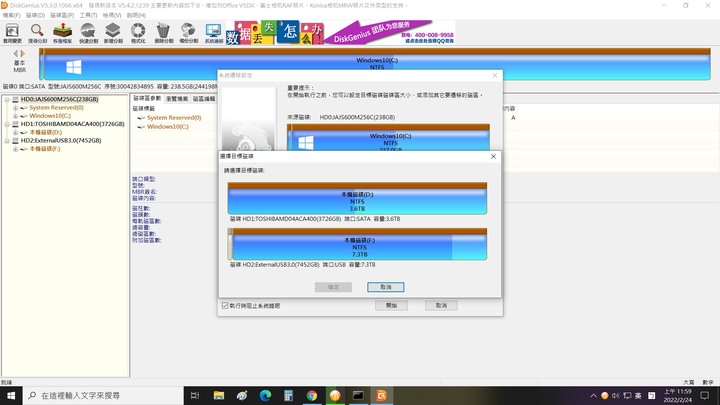720x405 pixels.
Task: Collapse the HD1:TOSHIBAMD04ACA400 tree node
Action: coord(7,124)
